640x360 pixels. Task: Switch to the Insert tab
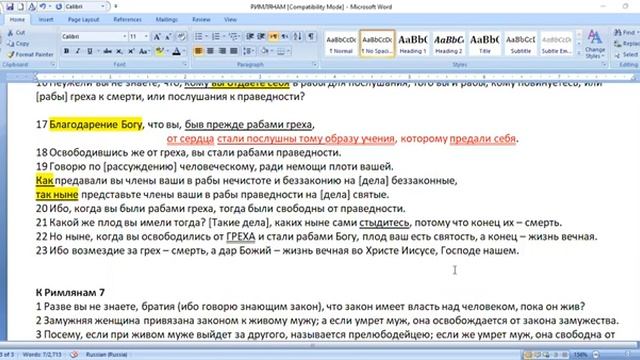click(x=46, y=20)
